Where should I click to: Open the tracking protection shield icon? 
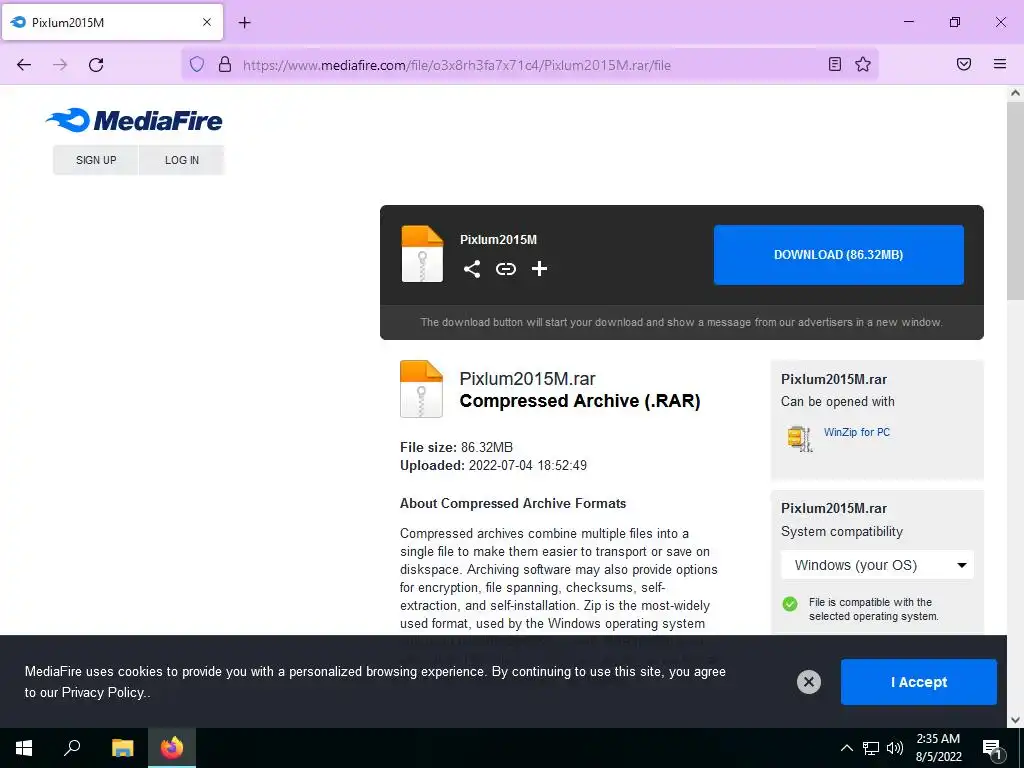(197, 64)
